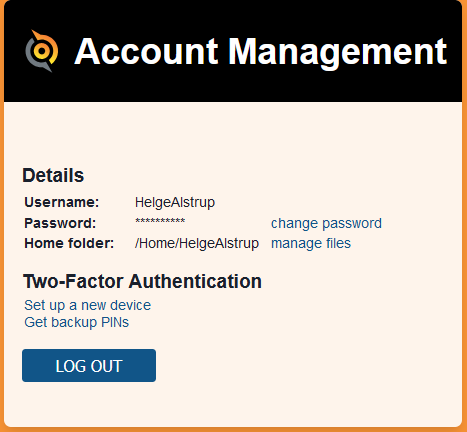Click the word Account in the header
The width and height of the screenshot is (467, 432).
146,52
